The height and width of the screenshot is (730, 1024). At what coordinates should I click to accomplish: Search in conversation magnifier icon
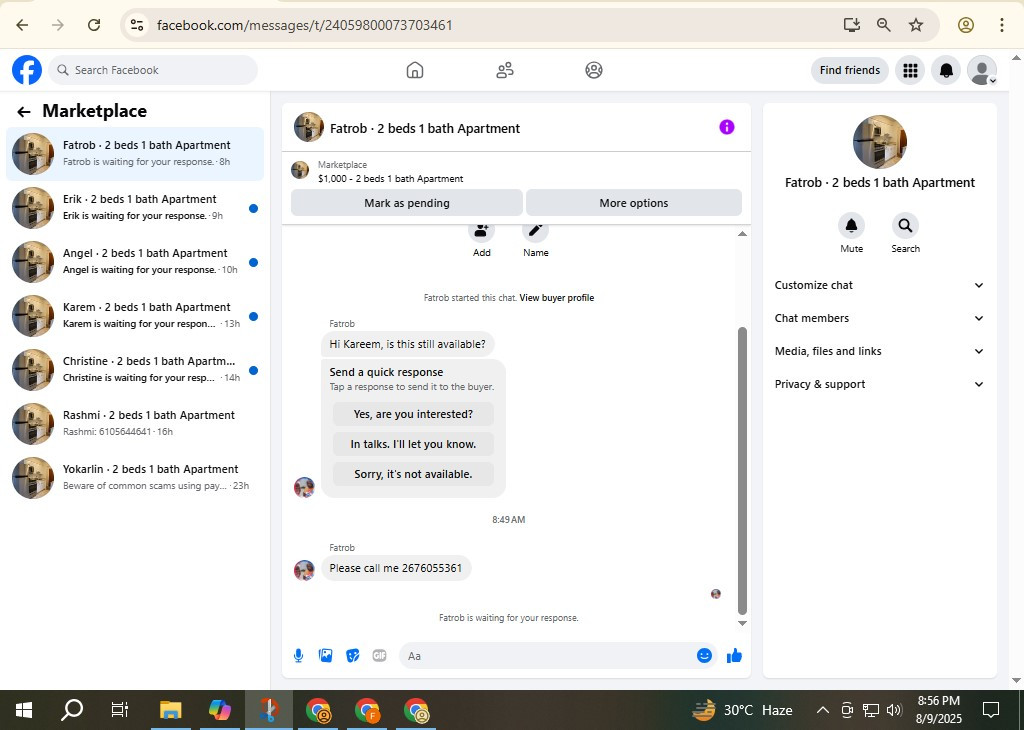click(905, 226)
